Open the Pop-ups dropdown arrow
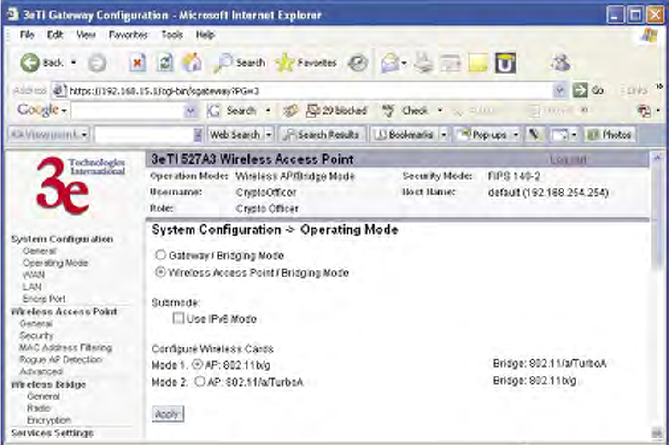This screenshot has height=445, width=669. [516, 135]
